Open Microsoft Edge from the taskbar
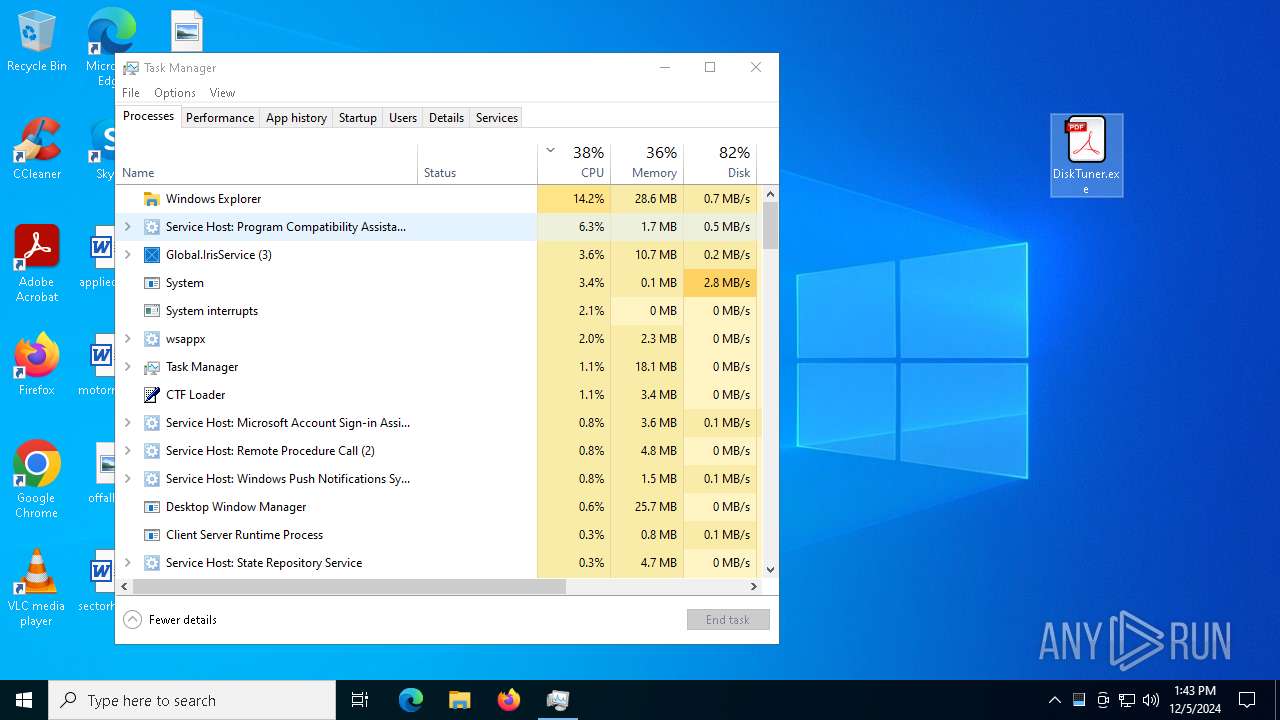The image size is (1280, 720). [411, 700]
